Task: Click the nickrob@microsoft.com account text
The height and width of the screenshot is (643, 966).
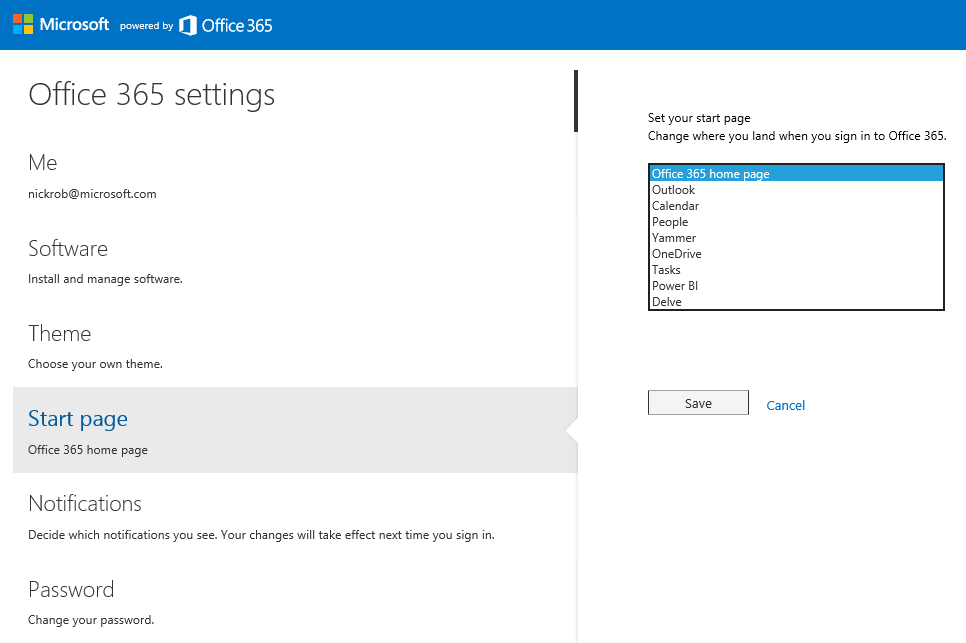Action: [92, 193]
